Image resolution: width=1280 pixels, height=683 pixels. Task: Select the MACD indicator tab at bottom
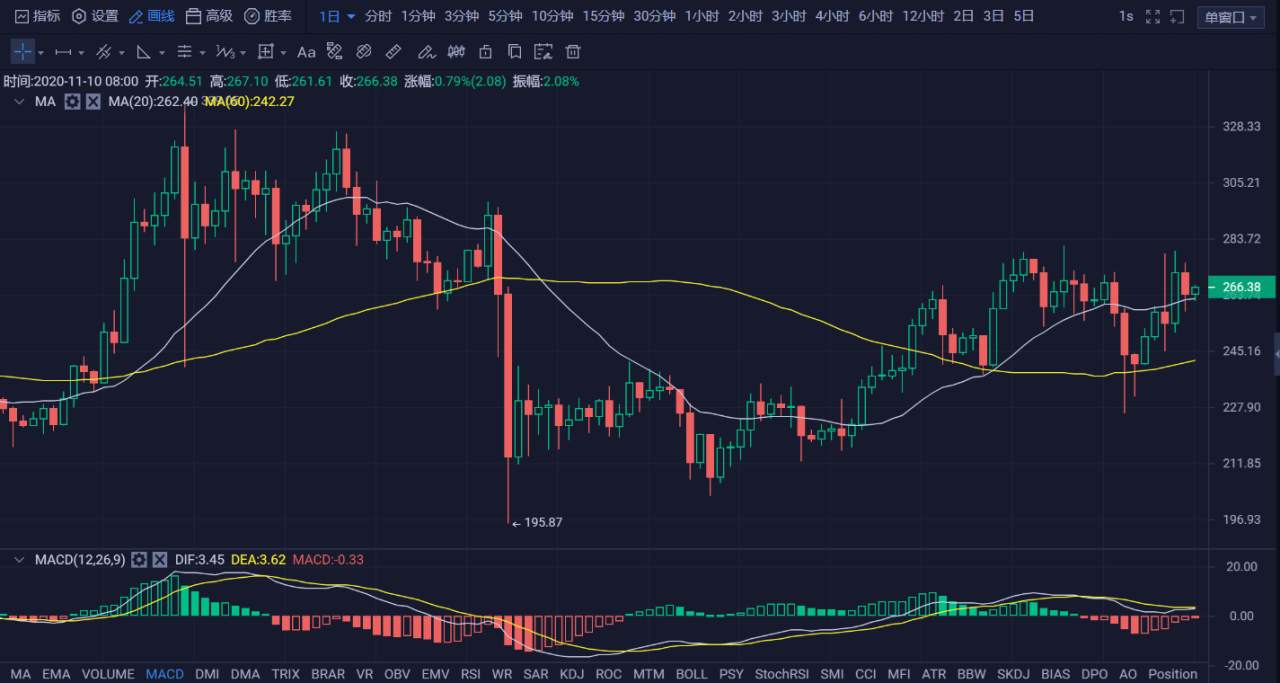point(165,674)
